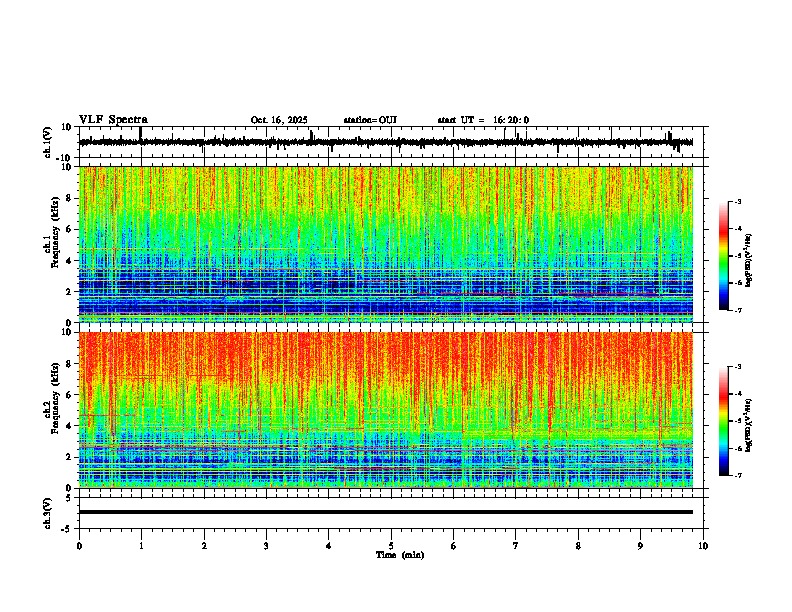Viewport: 792px width, 612px height.
Task: Select the "ch.2 Frequency (kHz)" axis label
Action: coord(52,398)
